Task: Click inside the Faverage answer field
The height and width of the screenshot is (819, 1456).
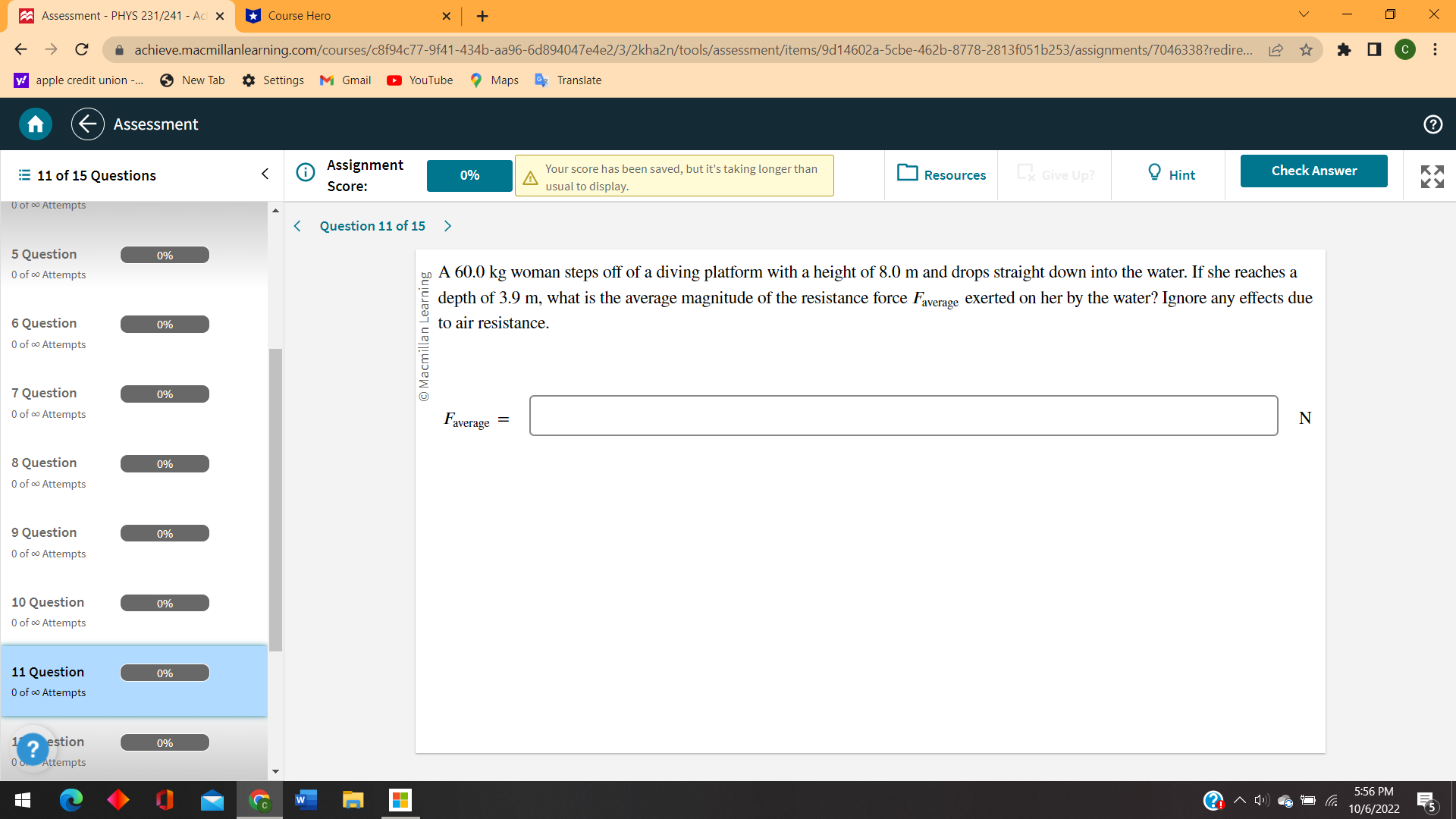Action: point(902,416)
